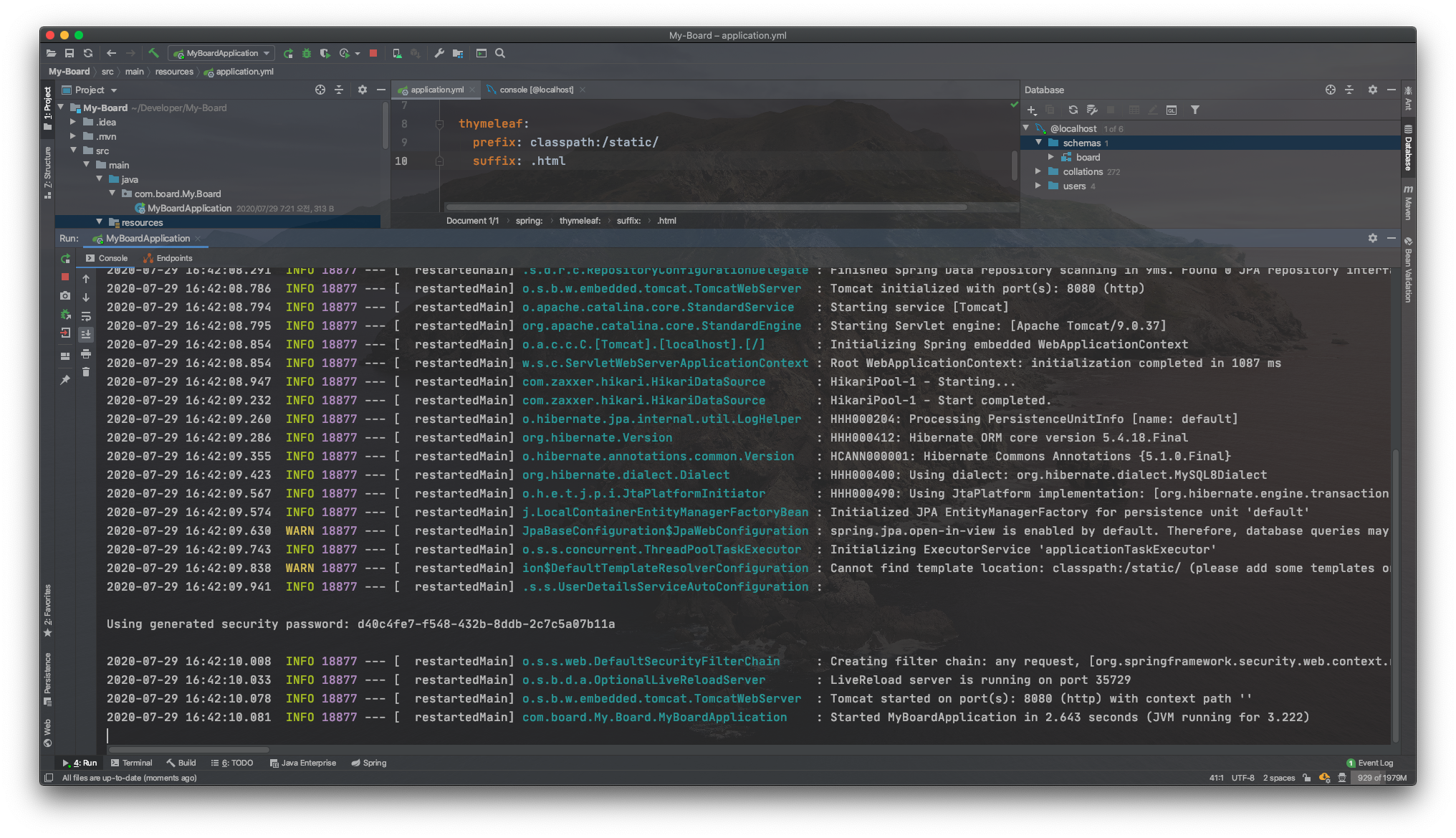
Task: Clear console with trash can icon
Action: point(86,372)
